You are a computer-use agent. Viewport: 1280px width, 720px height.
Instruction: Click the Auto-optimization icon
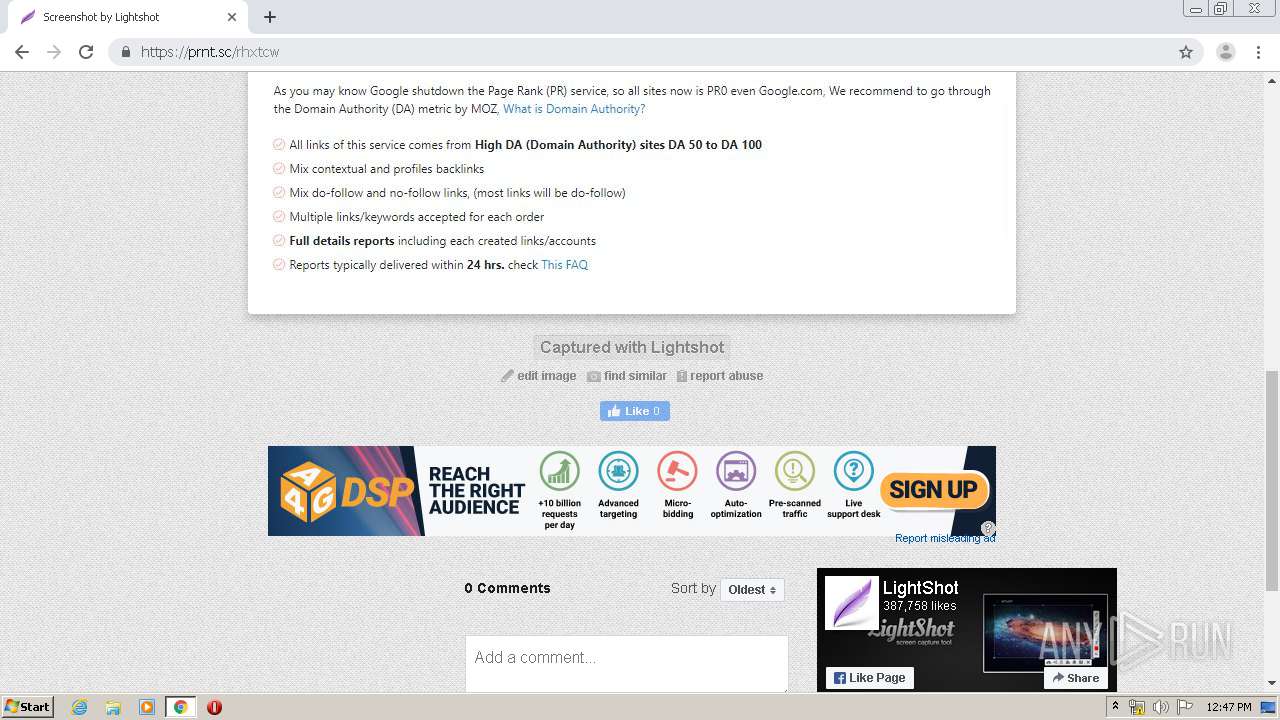point(736,470)
